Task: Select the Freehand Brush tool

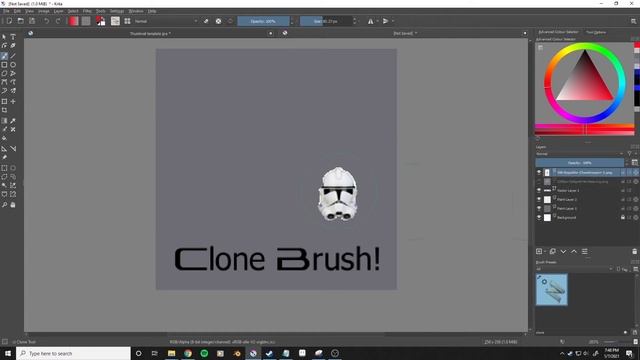Action: [4, 56]
